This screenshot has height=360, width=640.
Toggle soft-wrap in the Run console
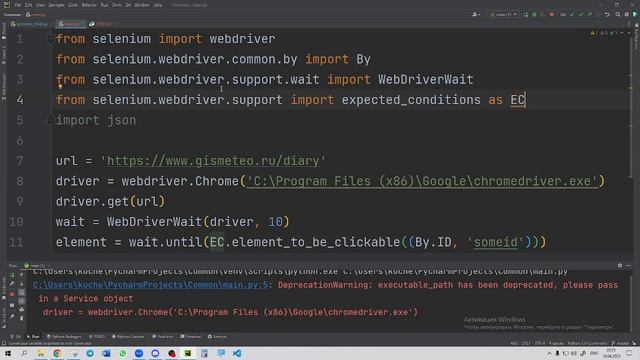22,293
